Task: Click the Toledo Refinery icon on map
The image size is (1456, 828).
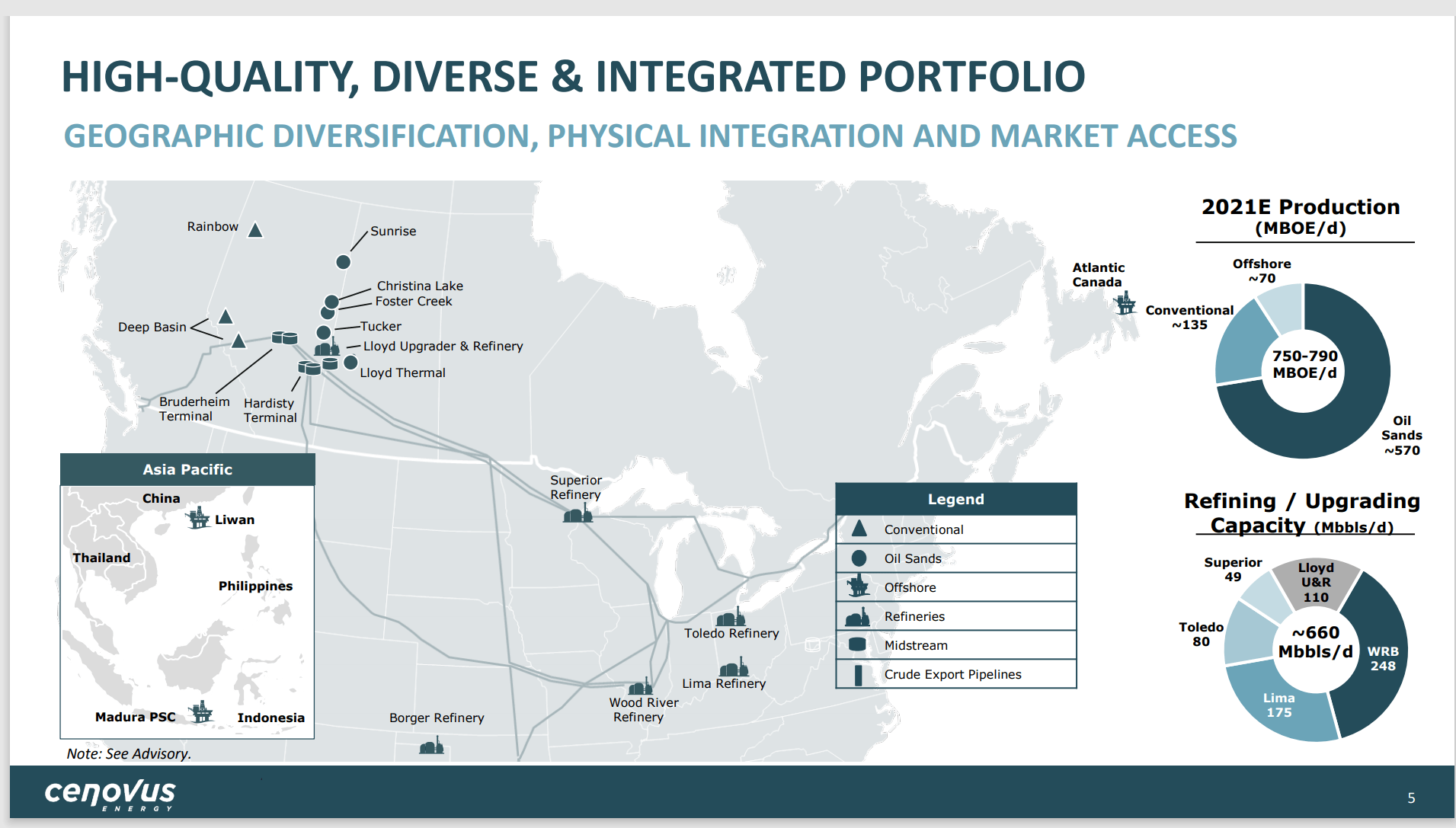Action: point(730,617)
